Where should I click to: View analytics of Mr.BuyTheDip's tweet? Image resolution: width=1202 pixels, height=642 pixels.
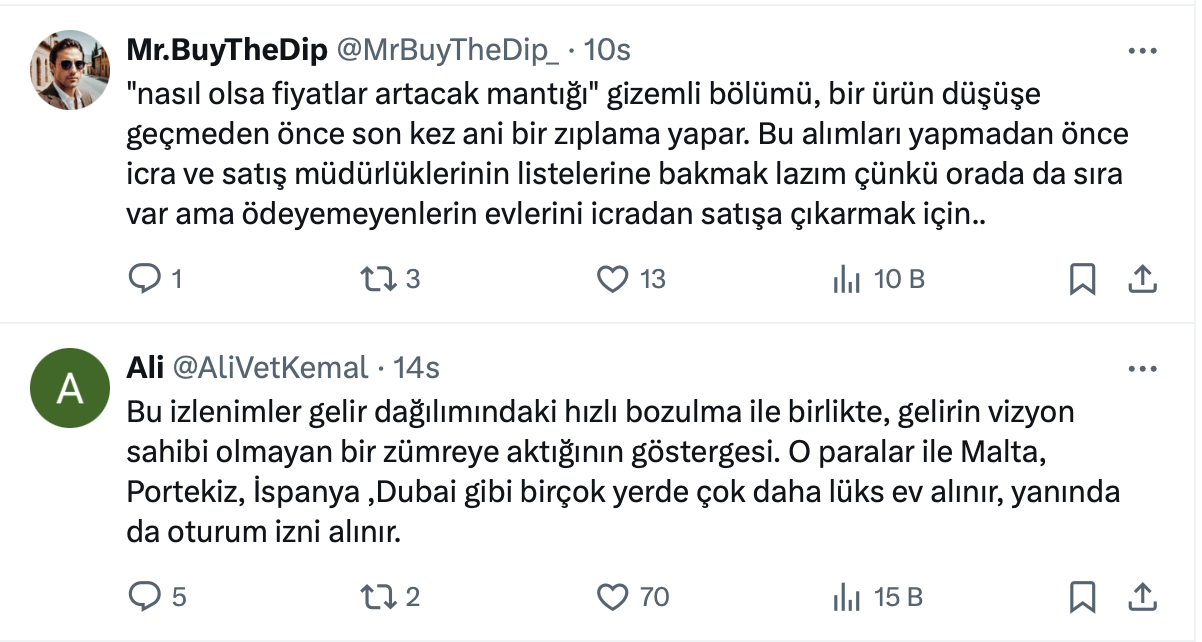click(x=846, y=279)
